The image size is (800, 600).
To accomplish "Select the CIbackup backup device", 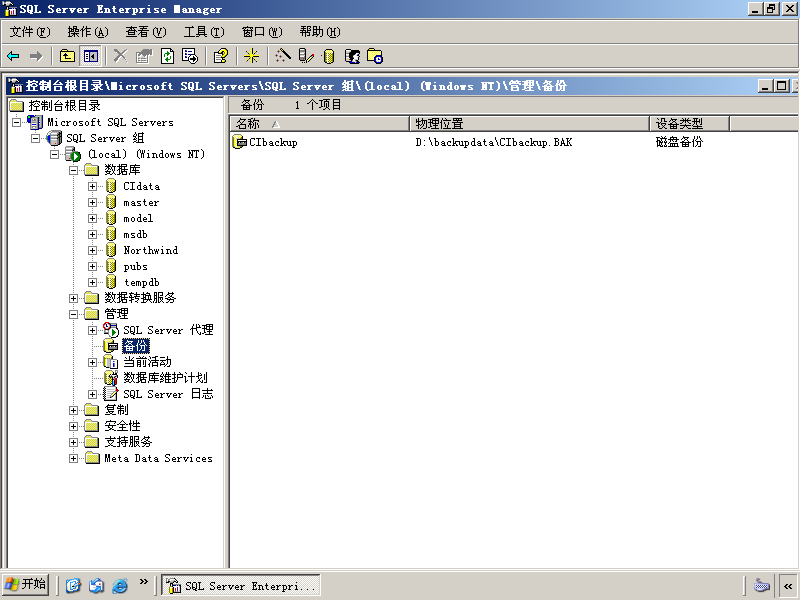I will point(273,142).
